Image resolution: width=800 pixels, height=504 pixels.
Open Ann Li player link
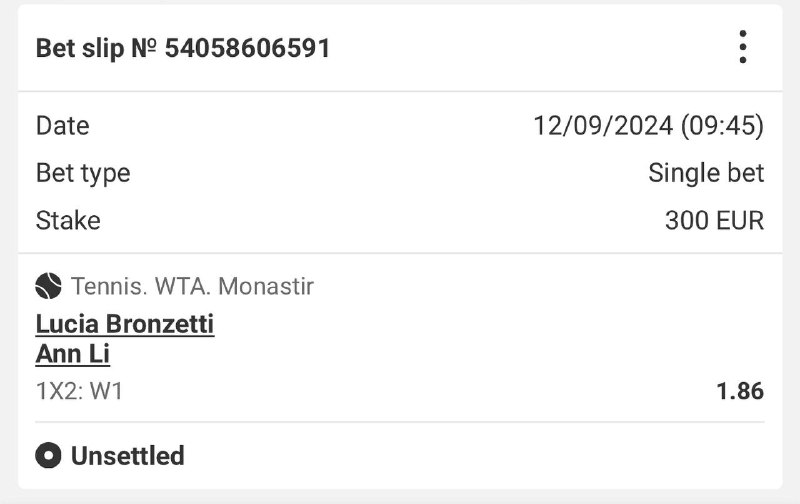point(72,354)
